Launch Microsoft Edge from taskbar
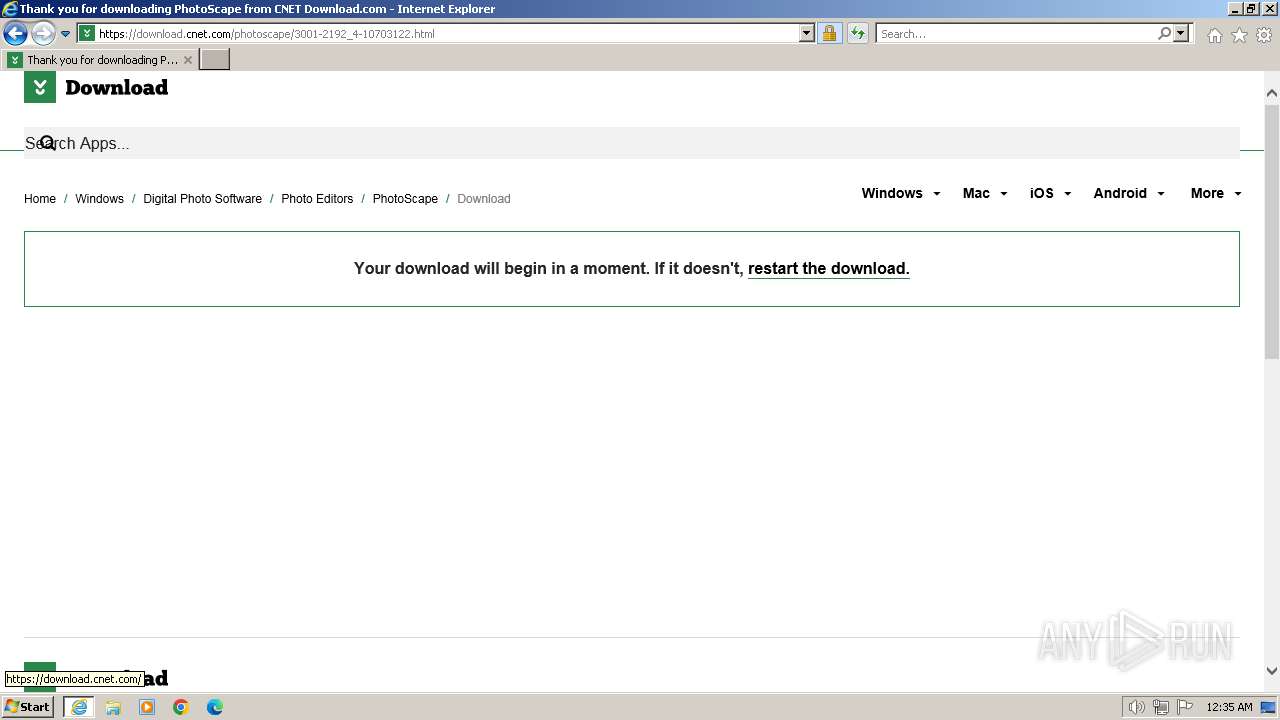The width and height of the screenshot is (1280, 720). coord(215,707)
